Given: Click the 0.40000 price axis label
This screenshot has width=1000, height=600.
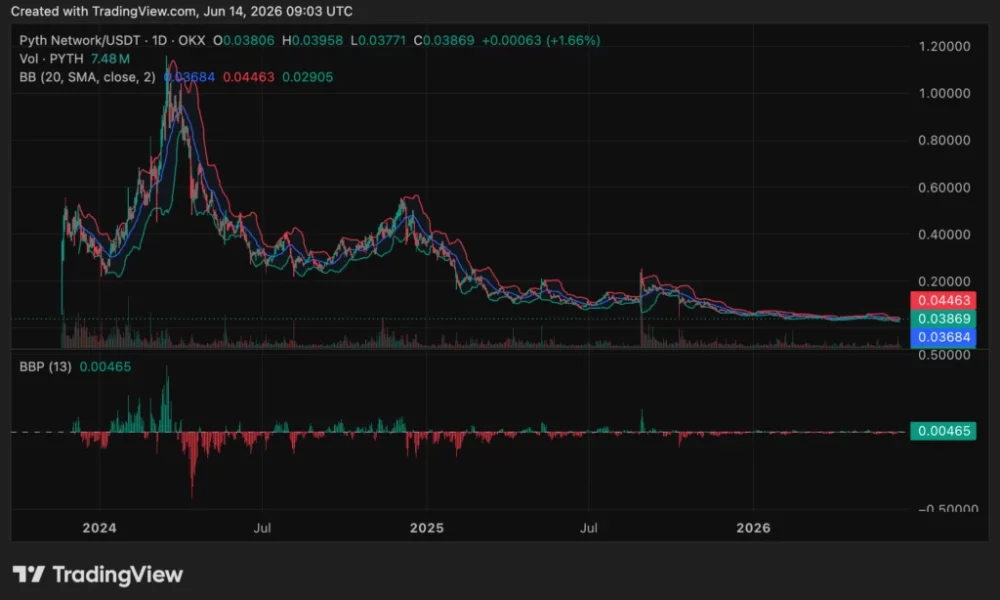Looking at the screenshot, I should (945, 235).
